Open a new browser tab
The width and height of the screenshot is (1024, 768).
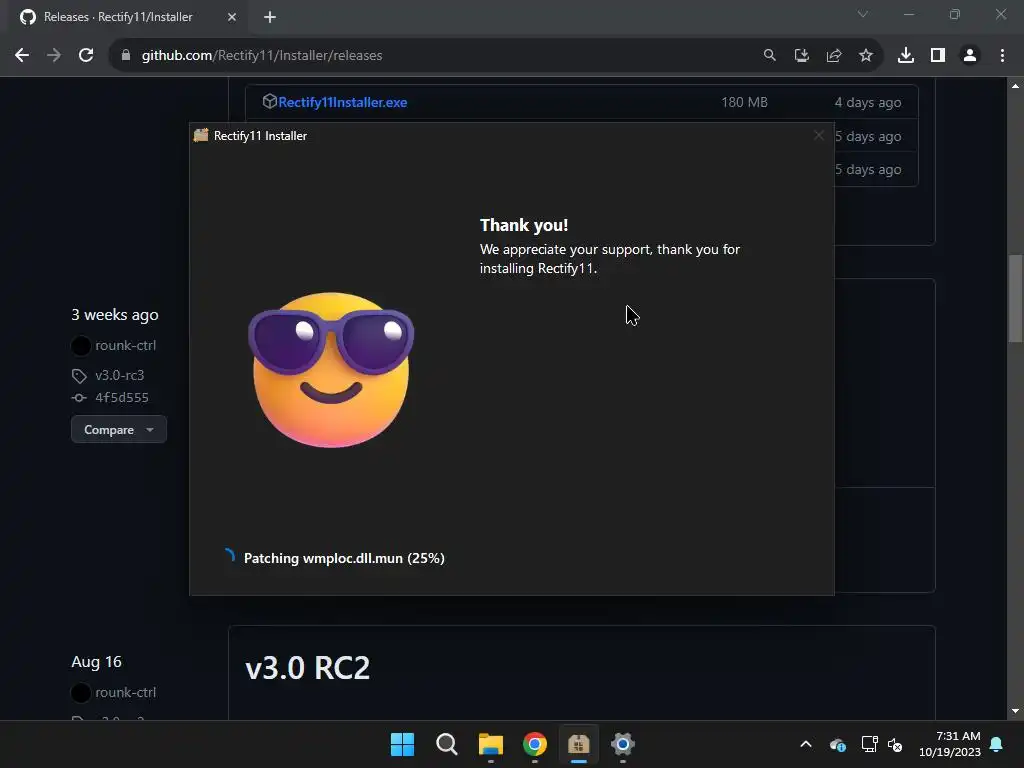(270, 17)
